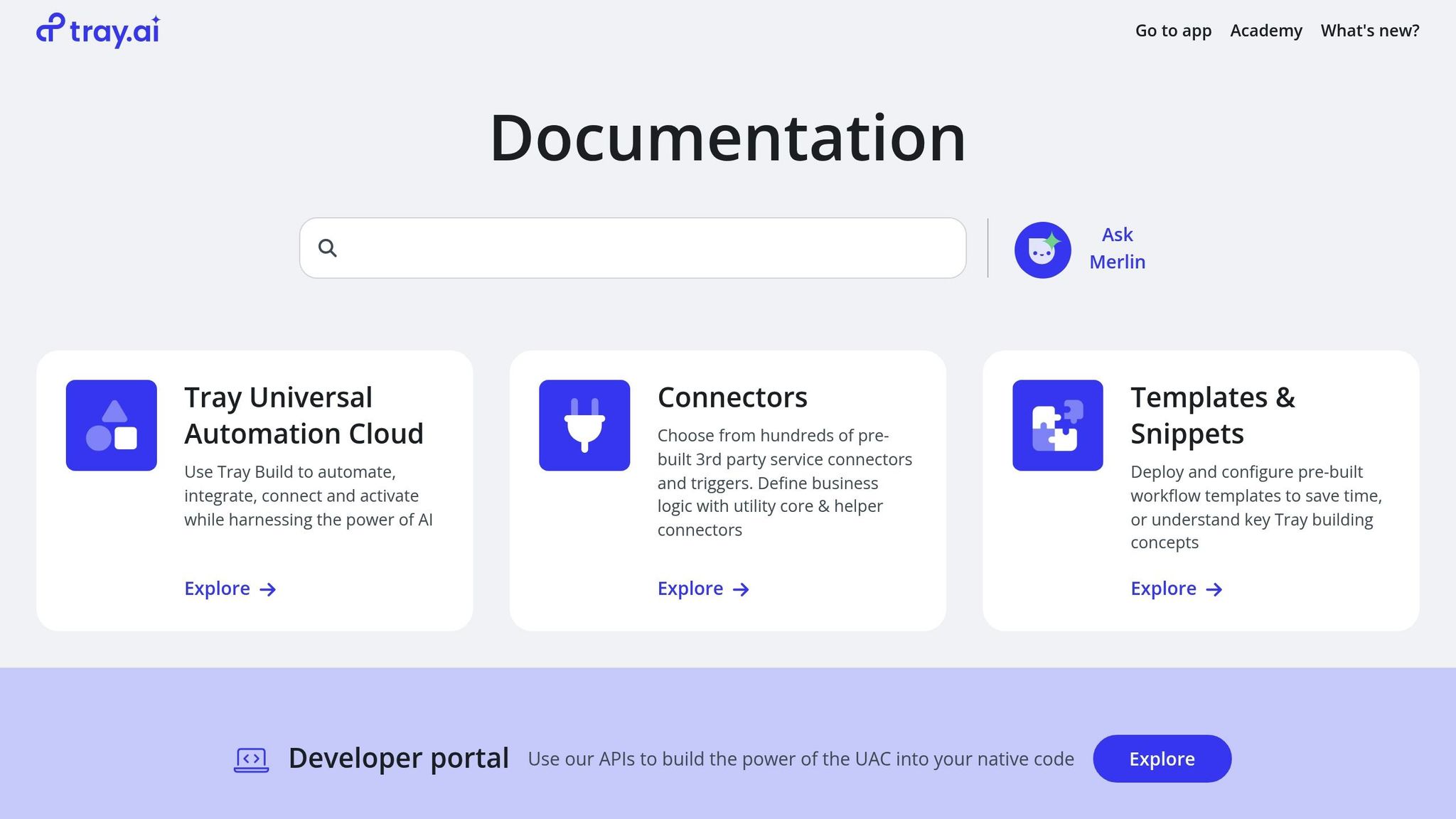Click the Templates & Snippets puzzle icon
1456x819 pixels.
pos(1057,425)
